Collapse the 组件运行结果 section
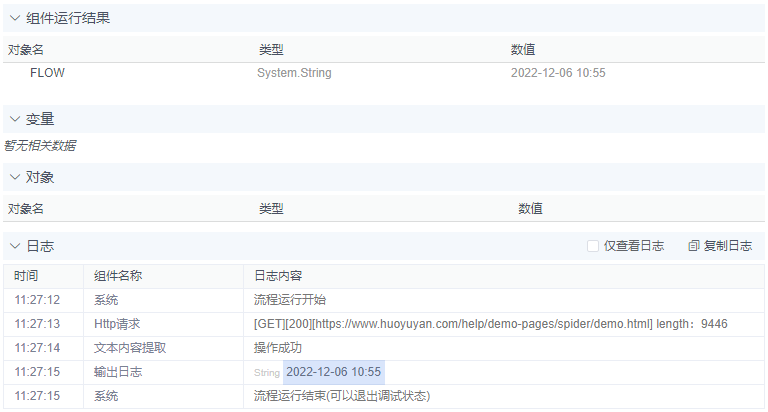The height and width of the screenshot is (412, 768). [15, 18]
